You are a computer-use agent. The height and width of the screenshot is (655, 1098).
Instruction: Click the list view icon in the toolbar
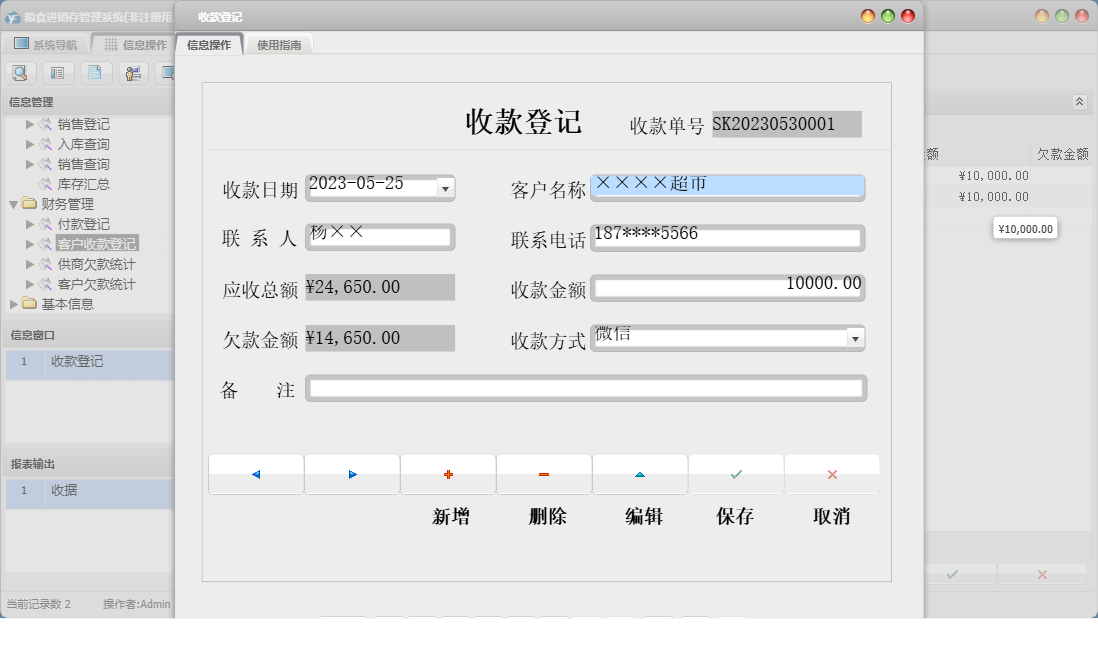(57, 72)
